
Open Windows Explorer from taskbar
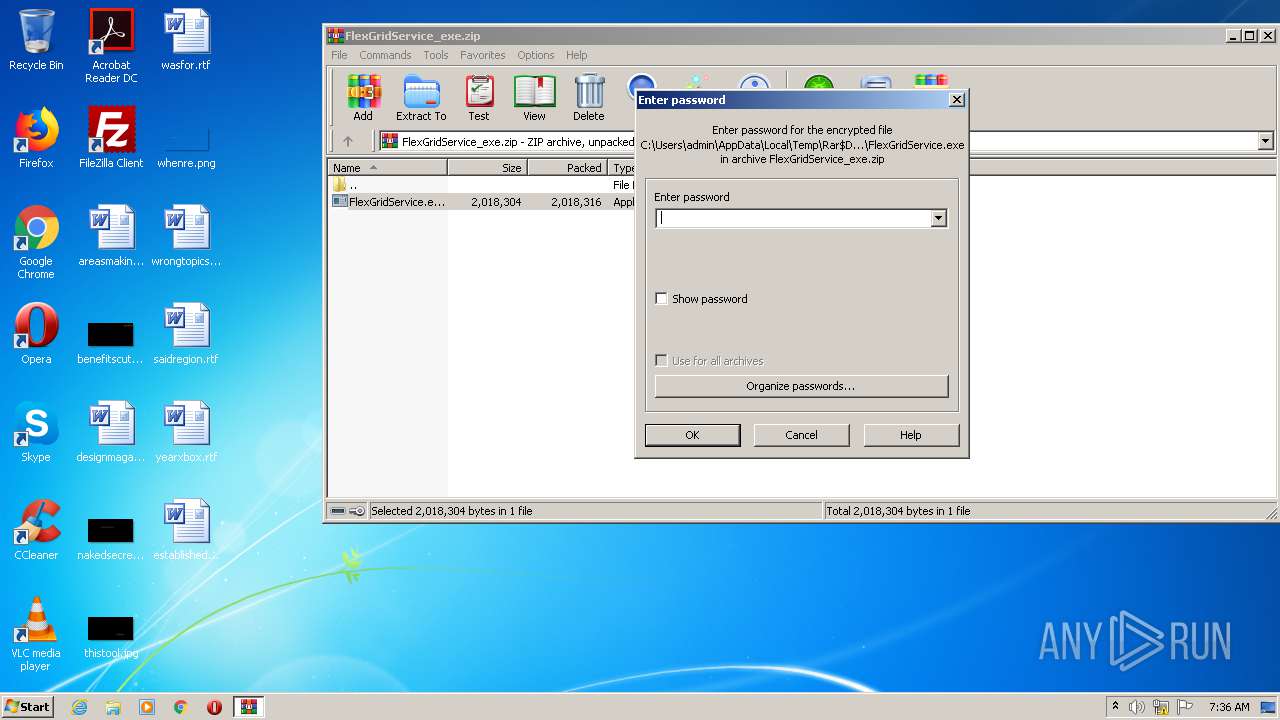click(x=113, y=707)
